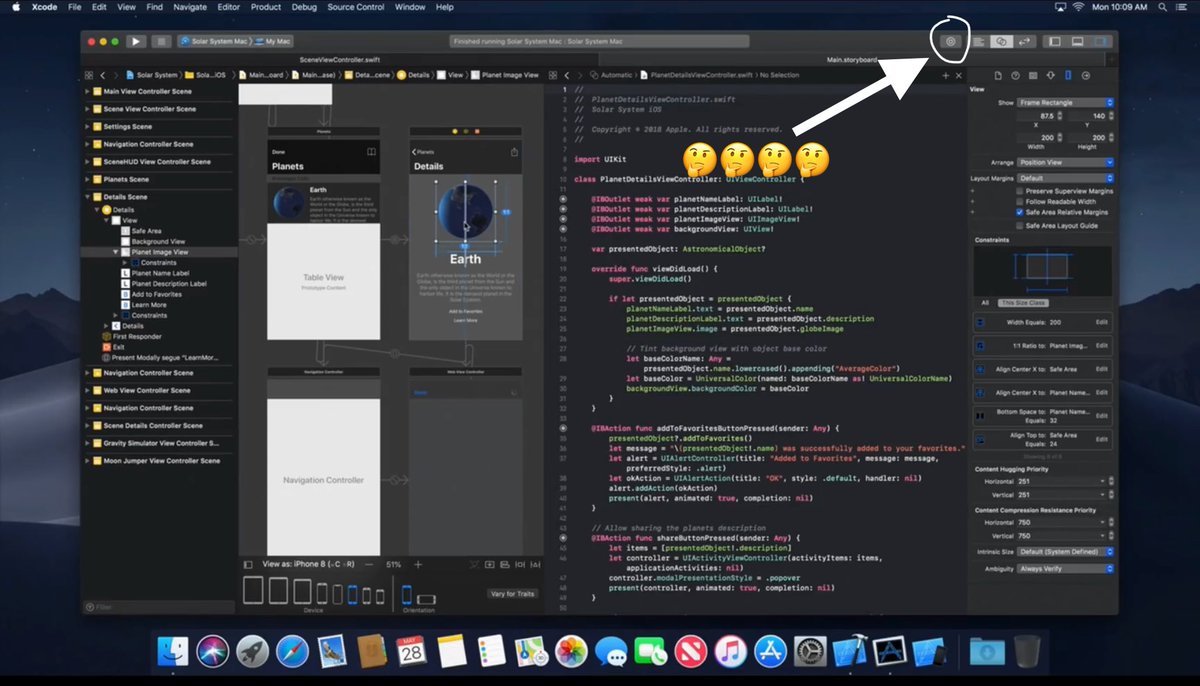Open Finder from the Dock
The image size is (1200, 686).
(174, 651)
